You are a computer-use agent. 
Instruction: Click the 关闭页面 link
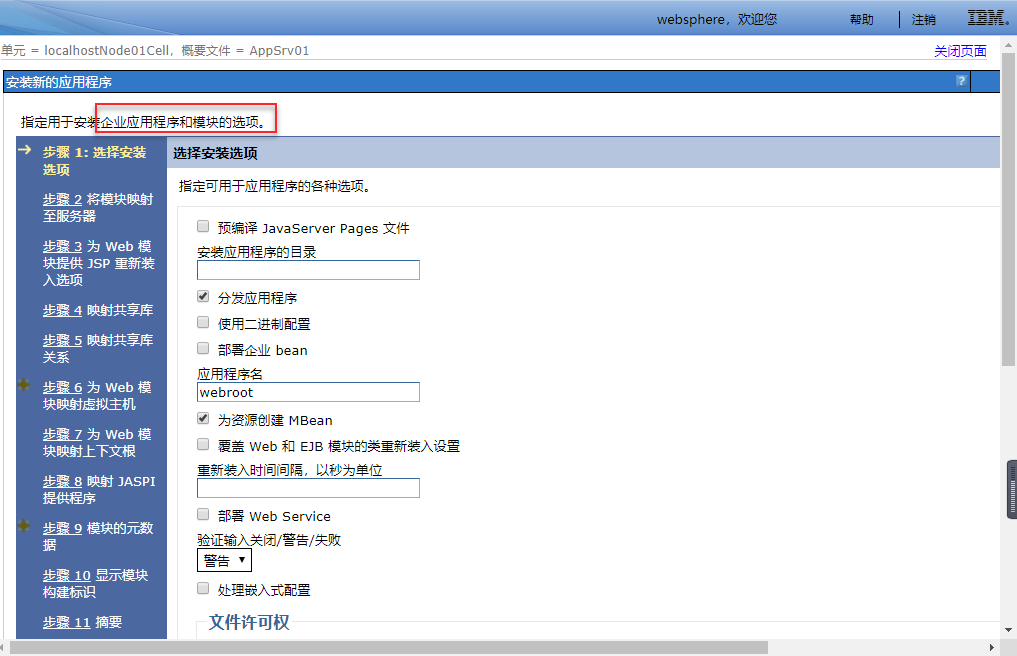point(960,51)
